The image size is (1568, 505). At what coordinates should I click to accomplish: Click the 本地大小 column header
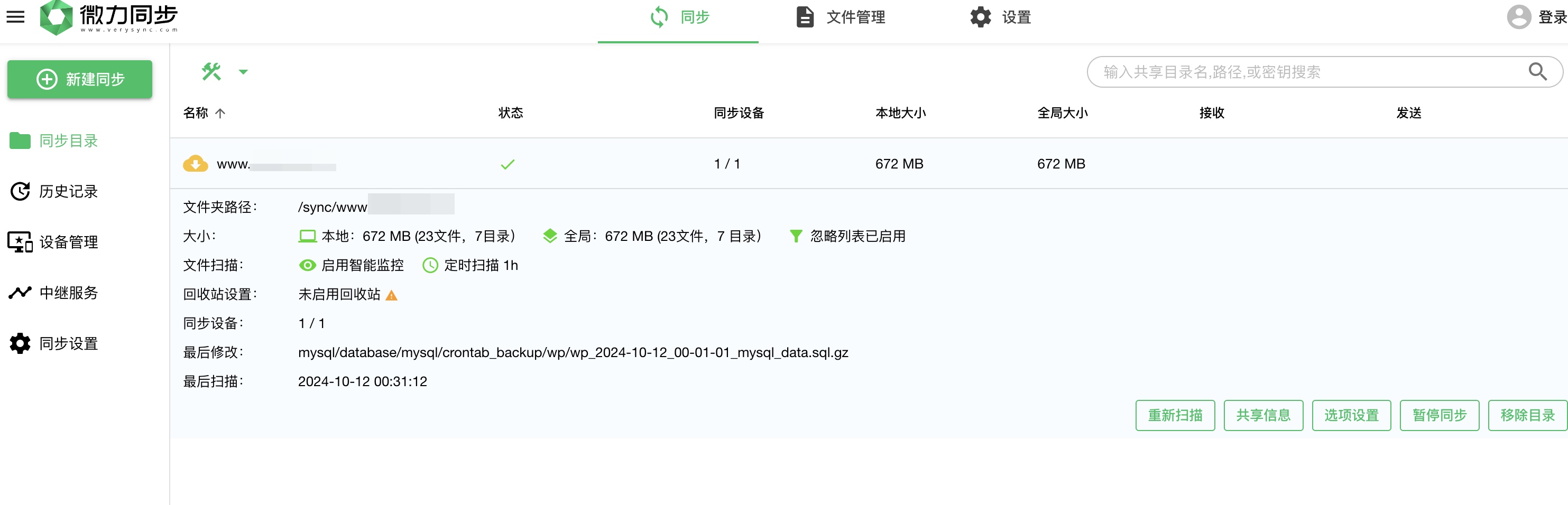point(900,113)
